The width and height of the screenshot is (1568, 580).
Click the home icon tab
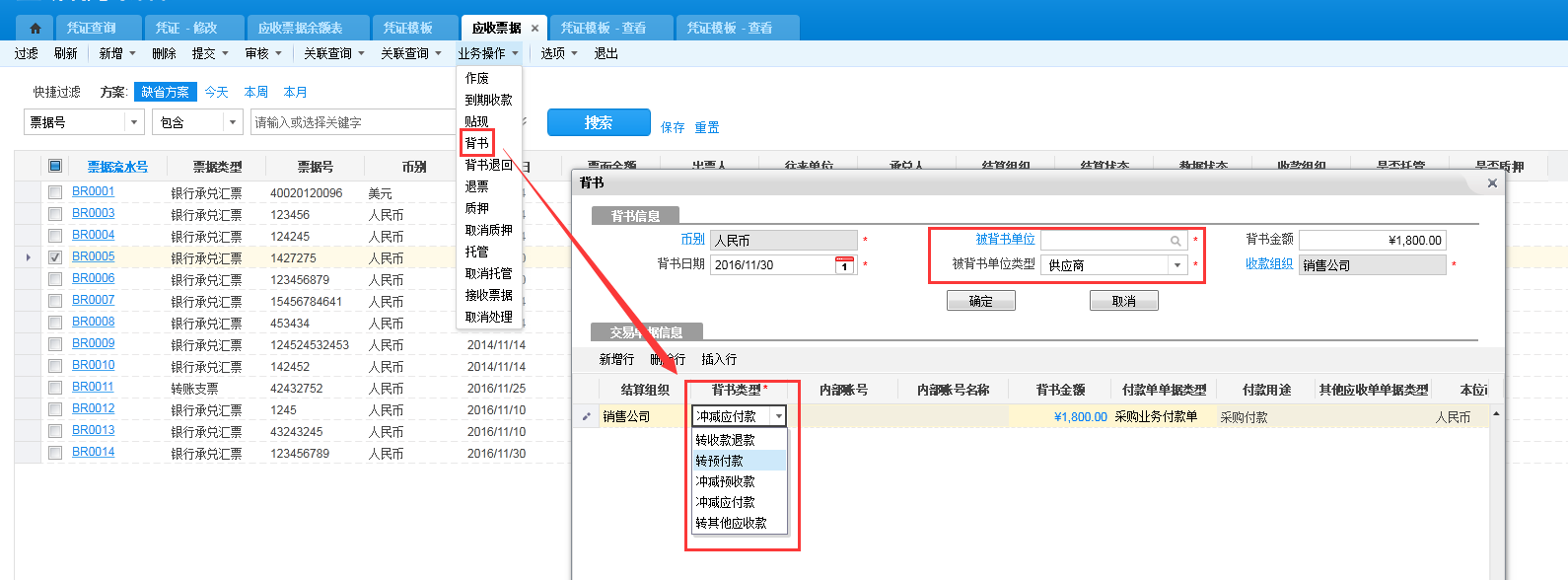[36, 28]
